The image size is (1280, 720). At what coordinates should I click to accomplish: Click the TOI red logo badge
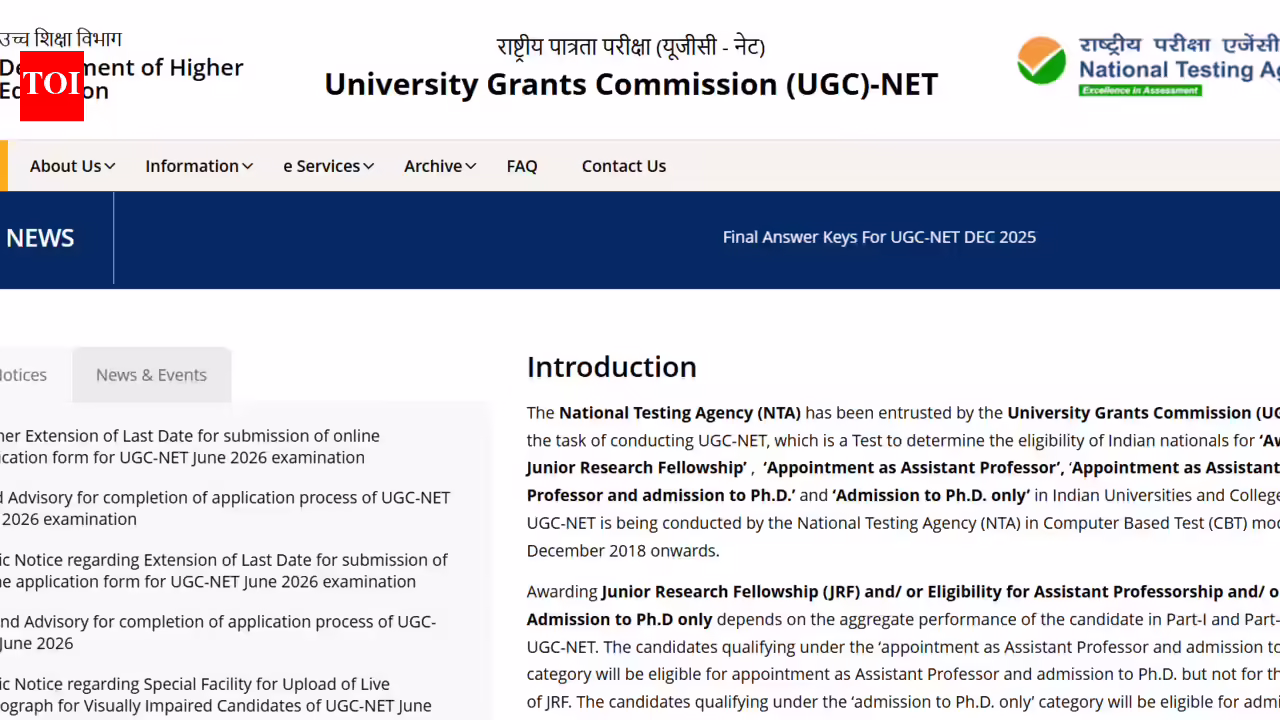(52, 85)
